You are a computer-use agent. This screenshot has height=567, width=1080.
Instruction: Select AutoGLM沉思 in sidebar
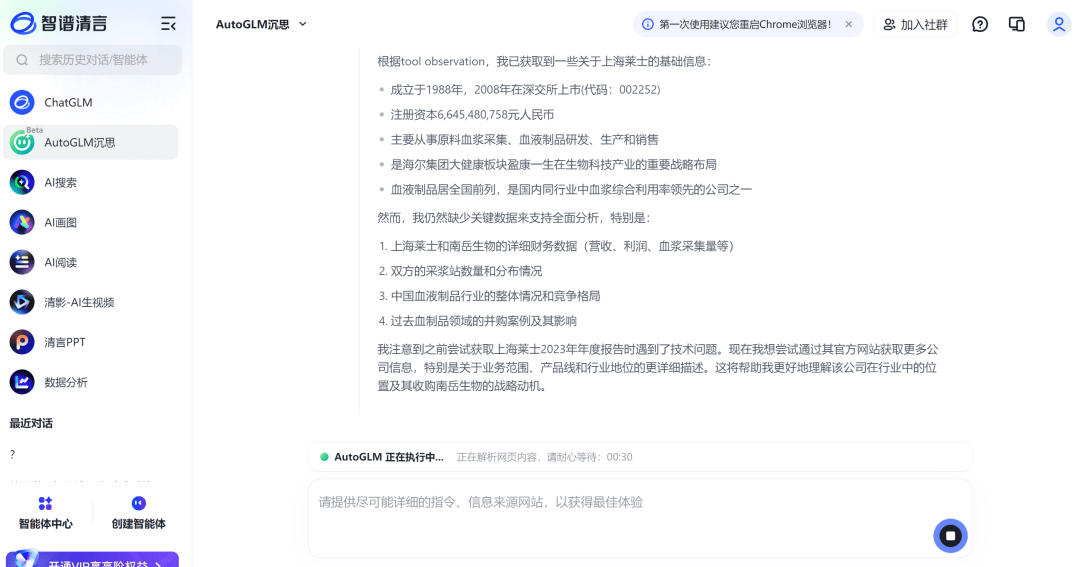point(91,143)
